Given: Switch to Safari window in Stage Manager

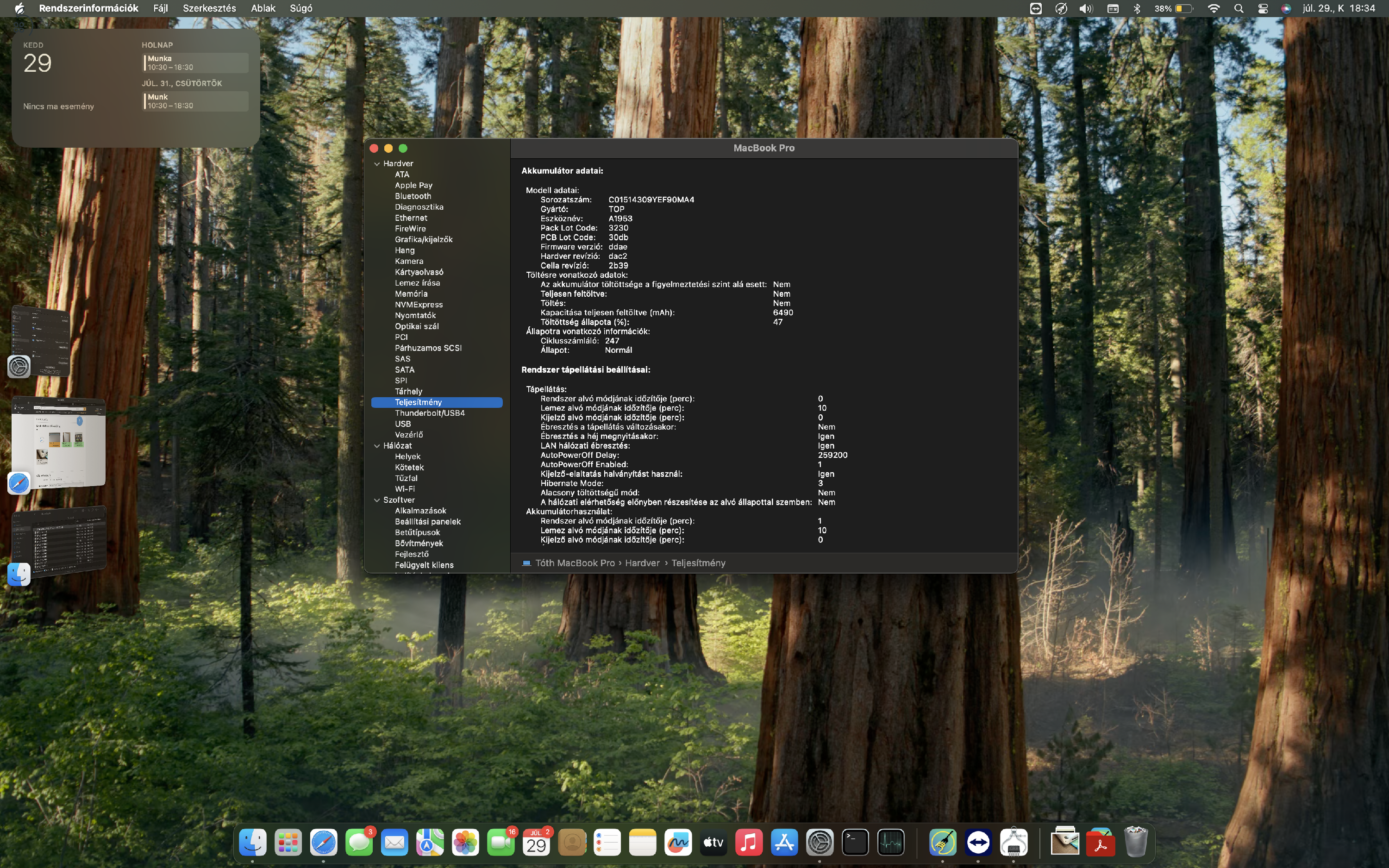Looking at the screenshot, I should [x=58, y=442].
